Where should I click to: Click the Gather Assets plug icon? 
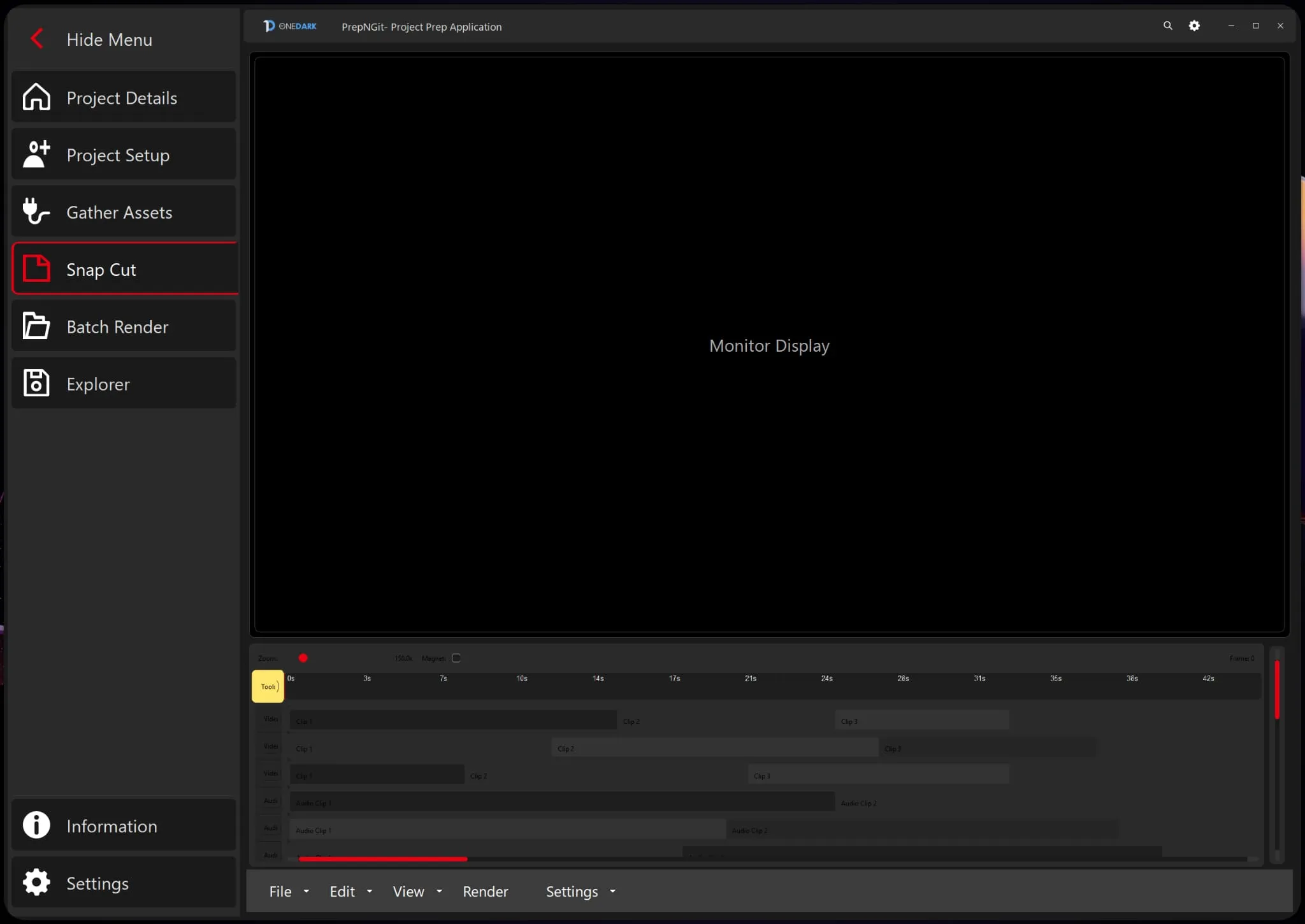tap(36, 212)
